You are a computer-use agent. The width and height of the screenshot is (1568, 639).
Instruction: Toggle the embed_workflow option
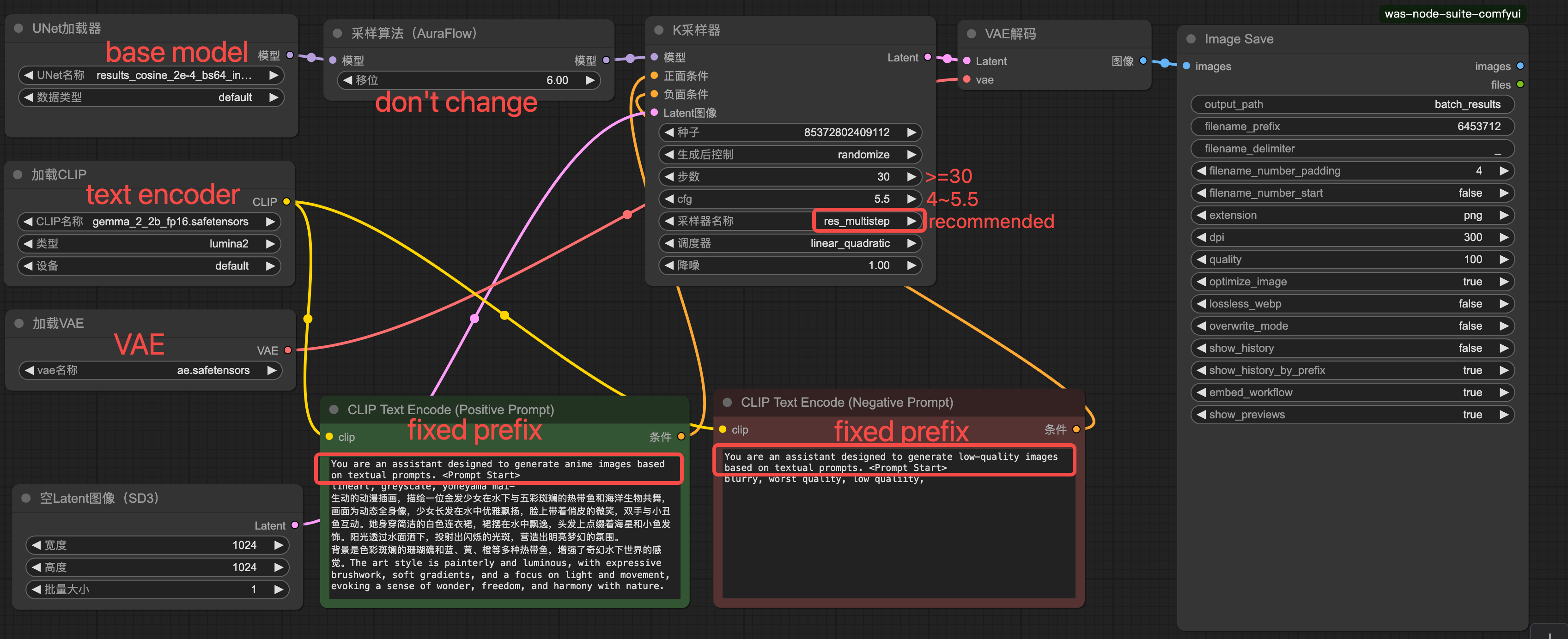point(1352,392)
